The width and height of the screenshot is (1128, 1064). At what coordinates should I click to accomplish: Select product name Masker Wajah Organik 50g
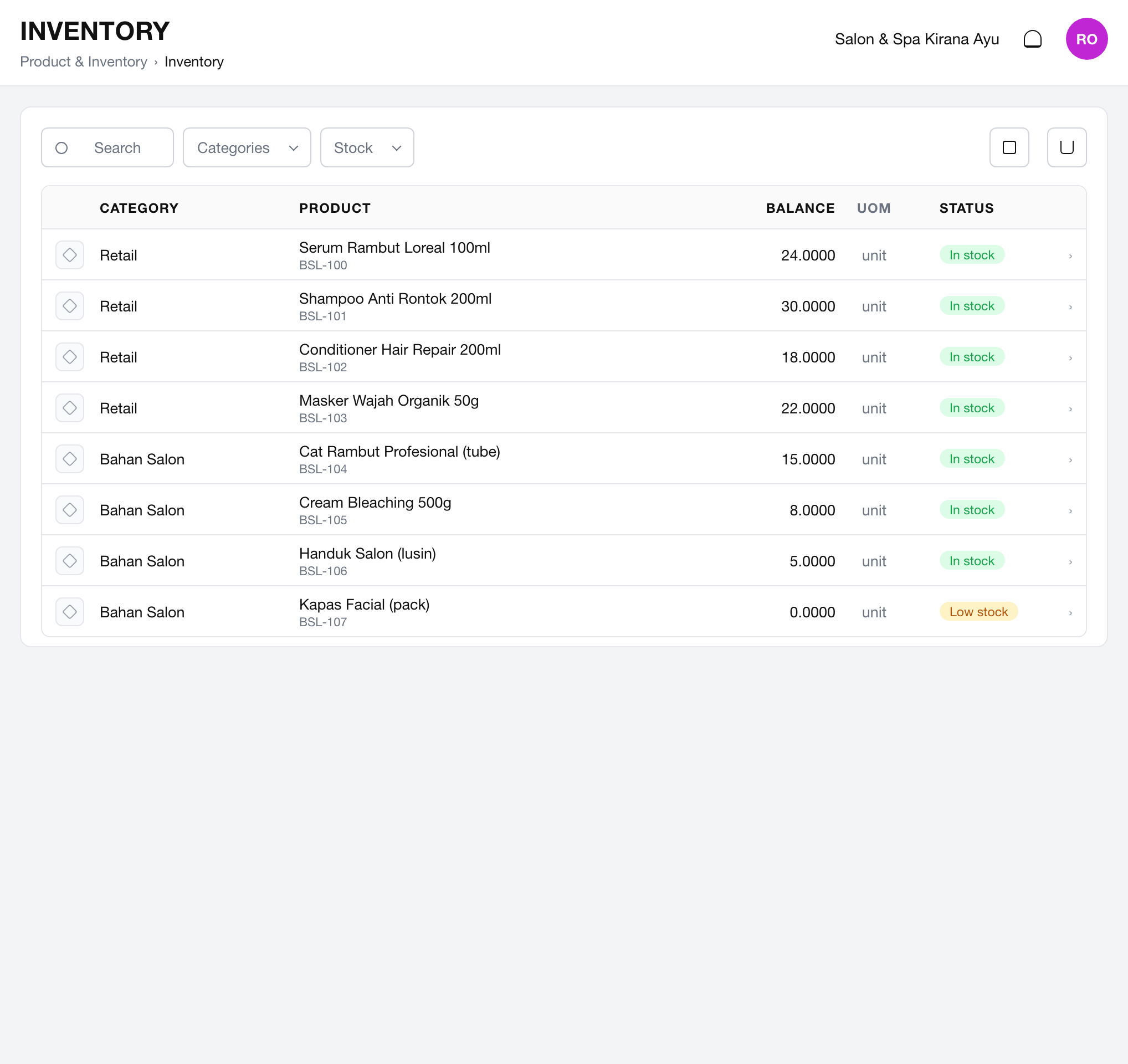(x=389, y=401)
